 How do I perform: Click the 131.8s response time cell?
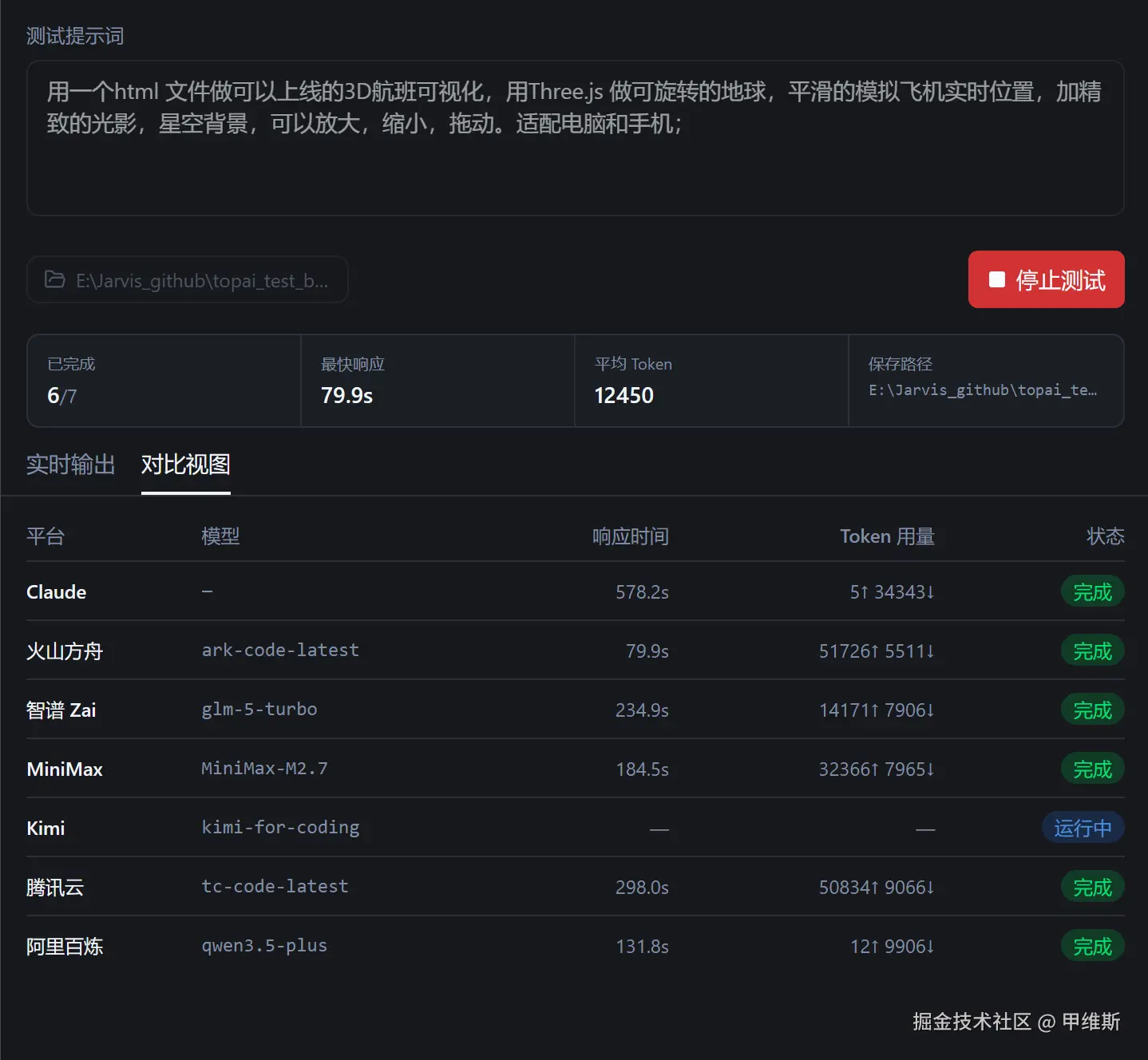tap(642, 947)
